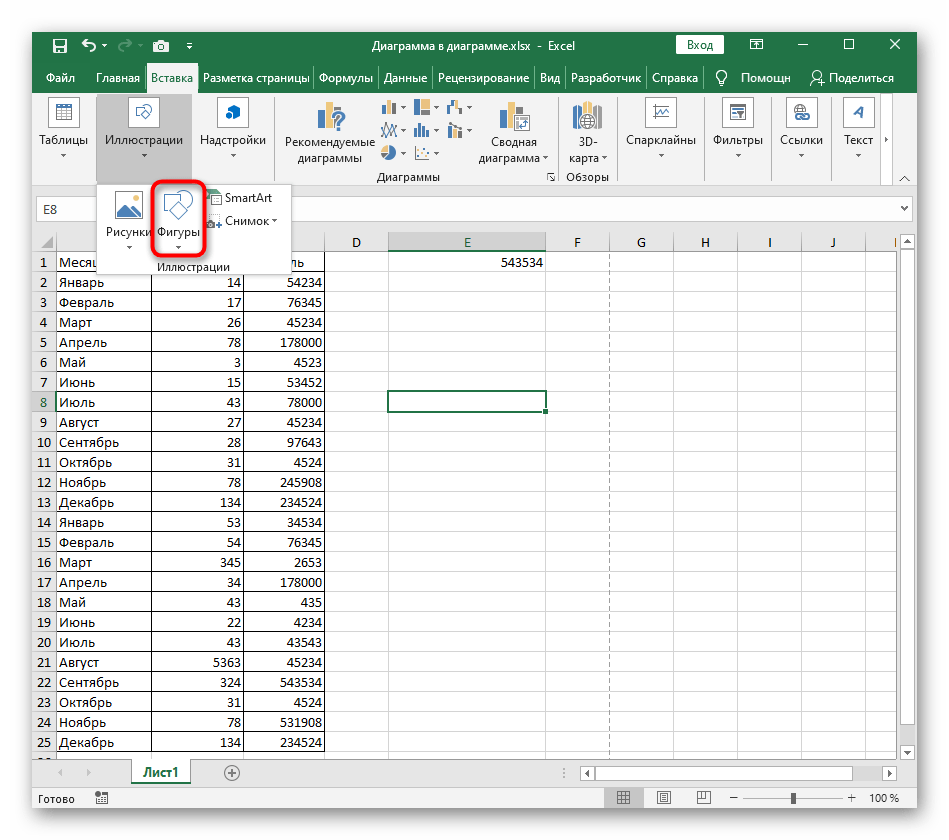Image resolution: width=949 pixels, height=840 pixels.
Task: Switch to Page Break Preview icon
Action: tap(703, 798)
